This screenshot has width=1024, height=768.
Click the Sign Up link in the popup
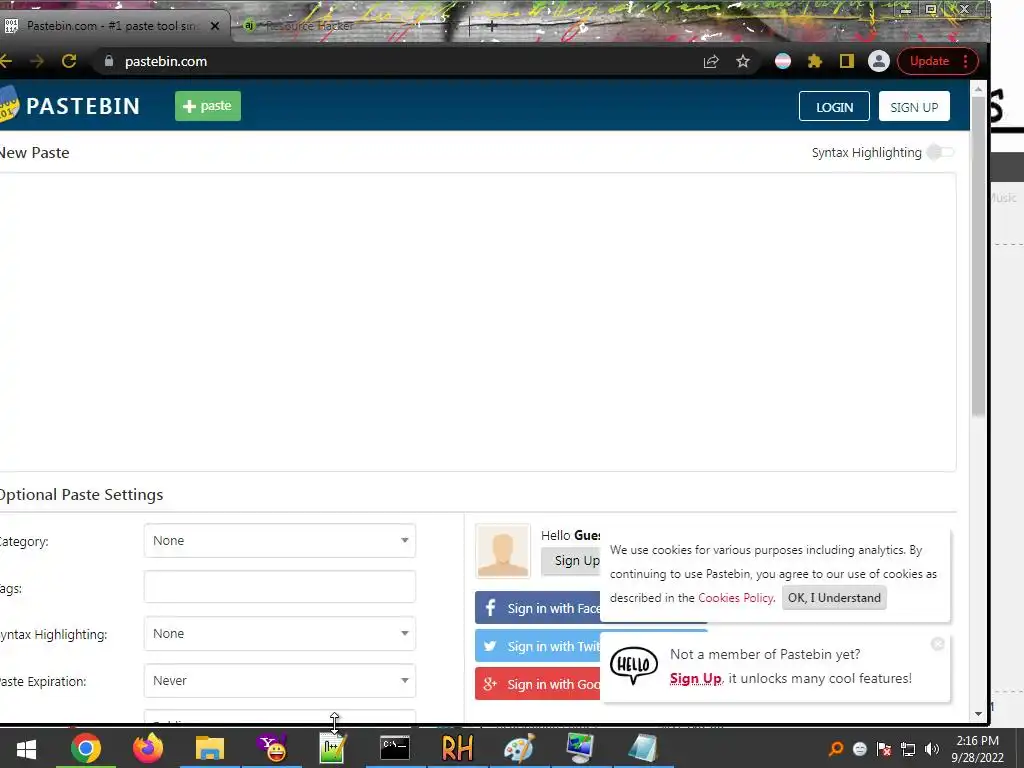click(x=696, y=679)
